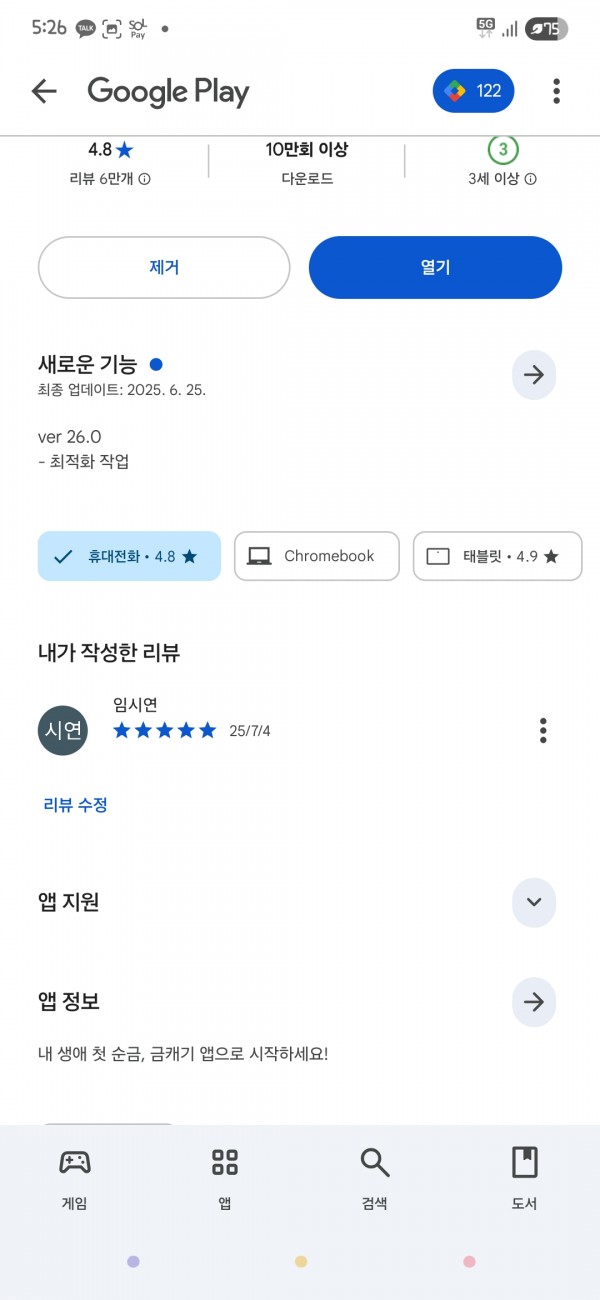Tap the five-star rating on my review
The width and height of the screenshot is (600, 1300).
pos(165,730)
